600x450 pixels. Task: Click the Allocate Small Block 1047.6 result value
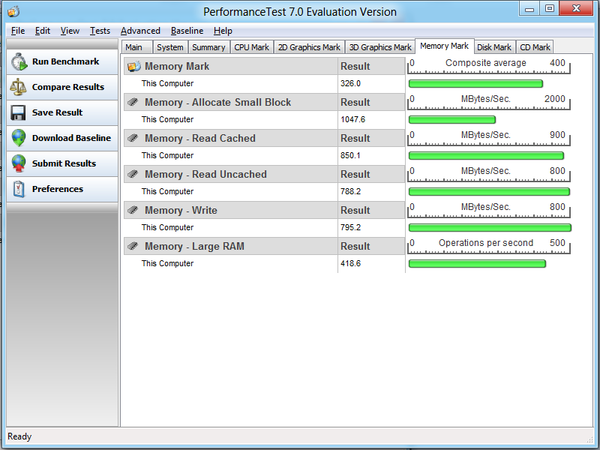(354, 120)
